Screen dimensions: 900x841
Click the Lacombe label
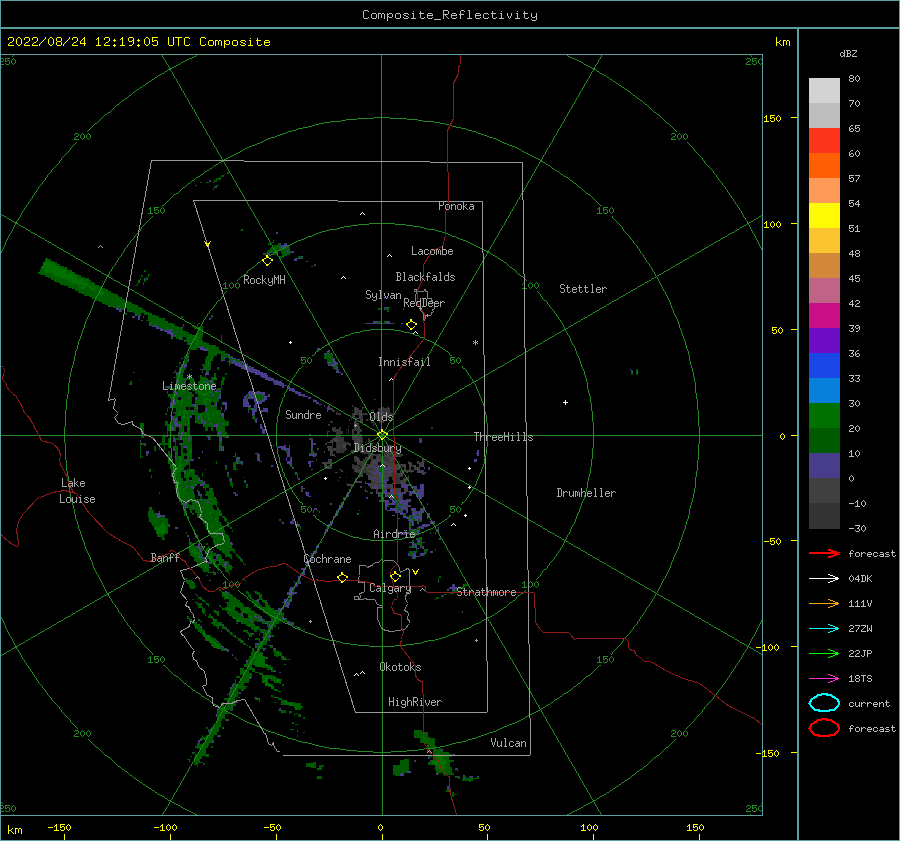pos(432,251)
